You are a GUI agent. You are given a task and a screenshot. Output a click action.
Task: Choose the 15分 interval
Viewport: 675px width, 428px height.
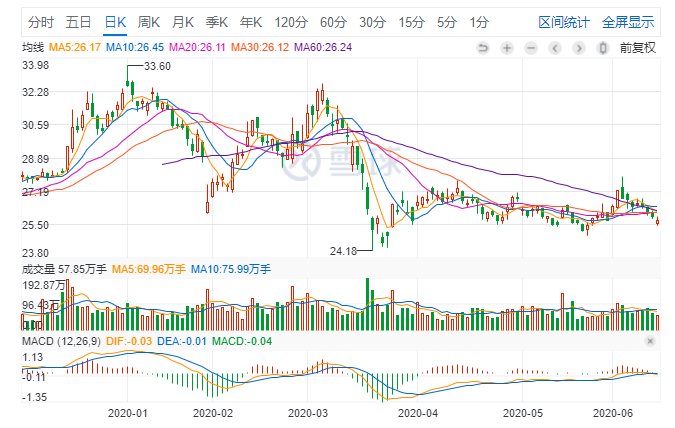(412, 22)
